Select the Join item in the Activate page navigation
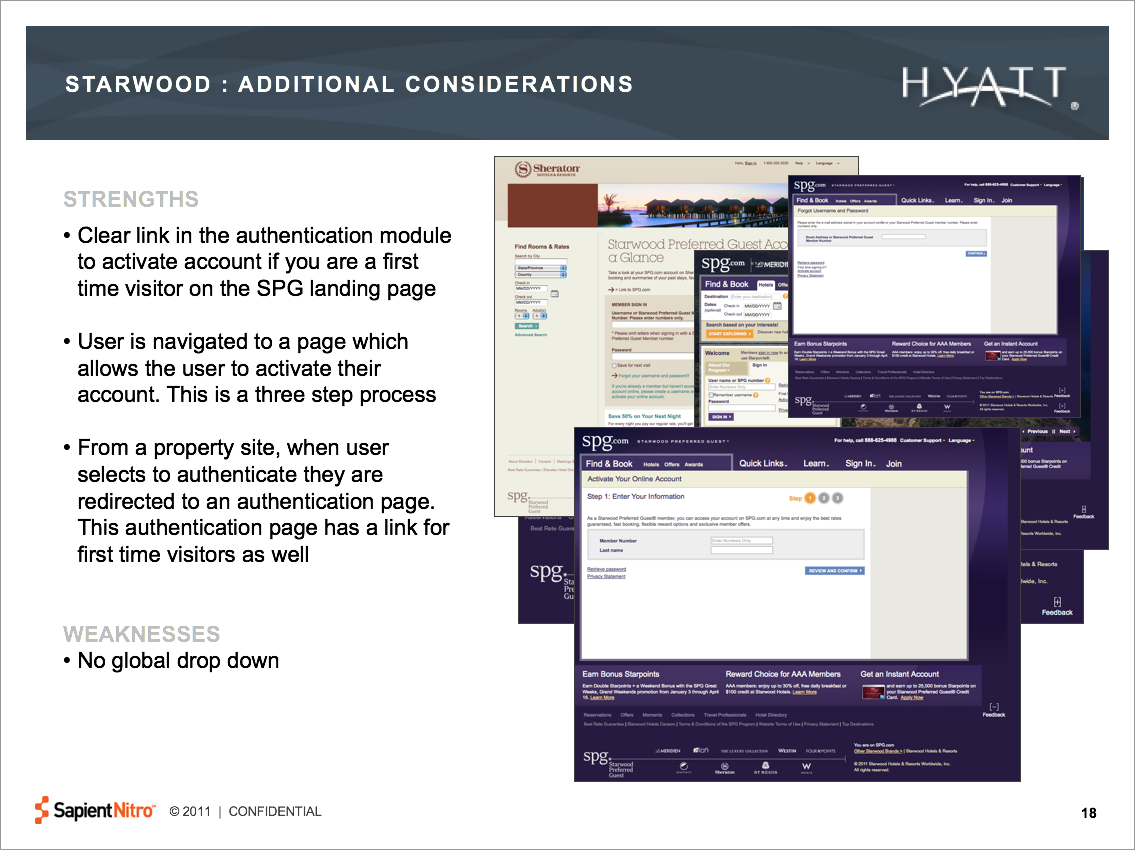Image resolution: width=1135 pixels, height=850 pixels. 894,464
